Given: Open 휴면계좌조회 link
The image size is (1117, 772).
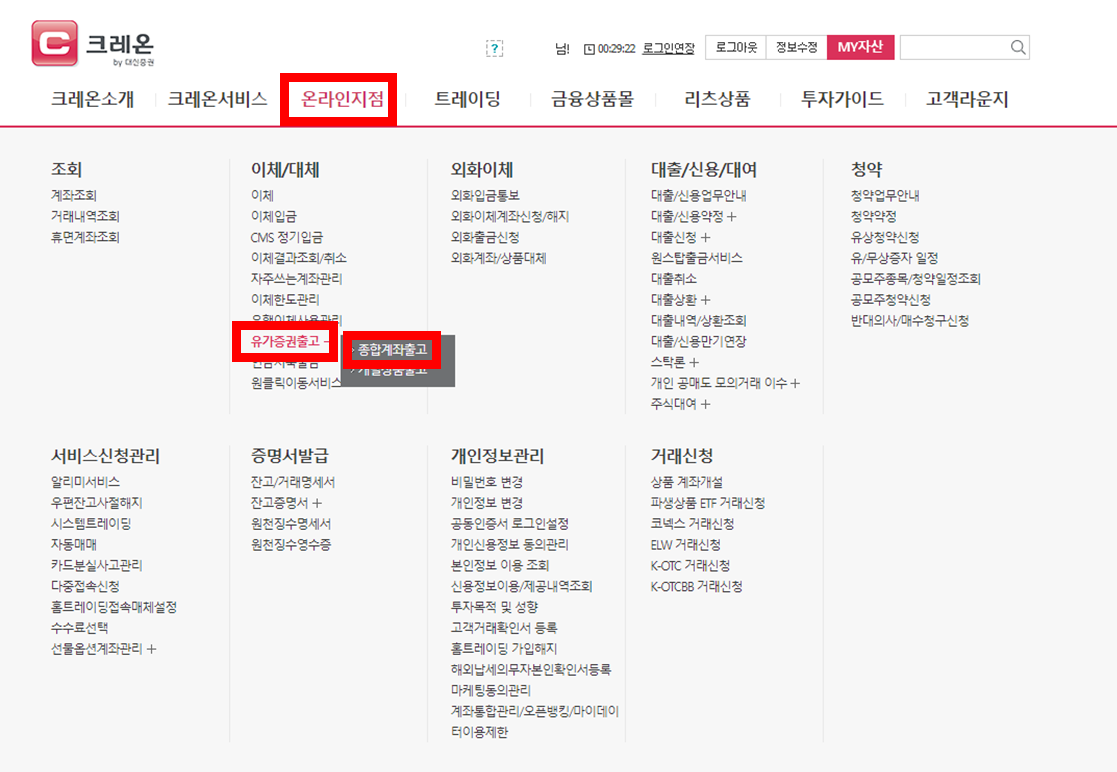Looking at the screenshot, I should tap(85, 237).
